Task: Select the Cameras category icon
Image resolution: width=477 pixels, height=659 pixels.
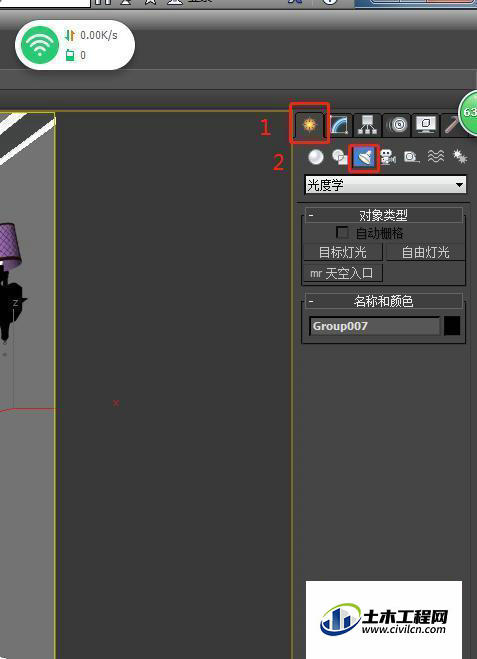Action: (388, 157)
